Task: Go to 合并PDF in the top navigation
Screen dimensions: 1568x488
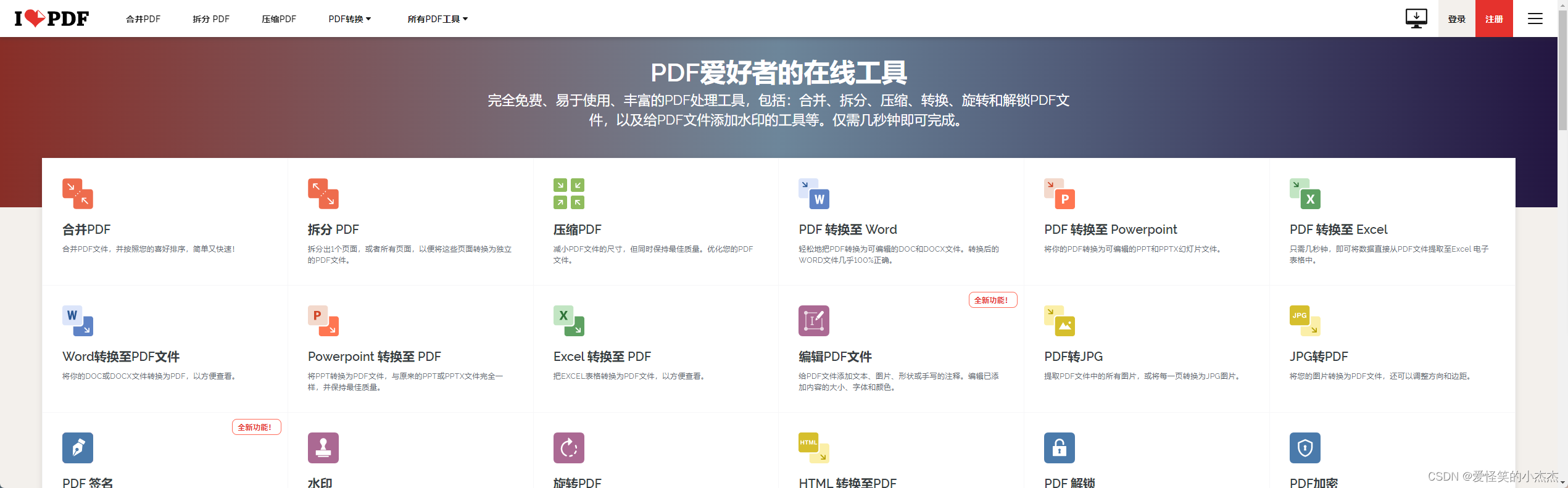Action: point(143,19)
